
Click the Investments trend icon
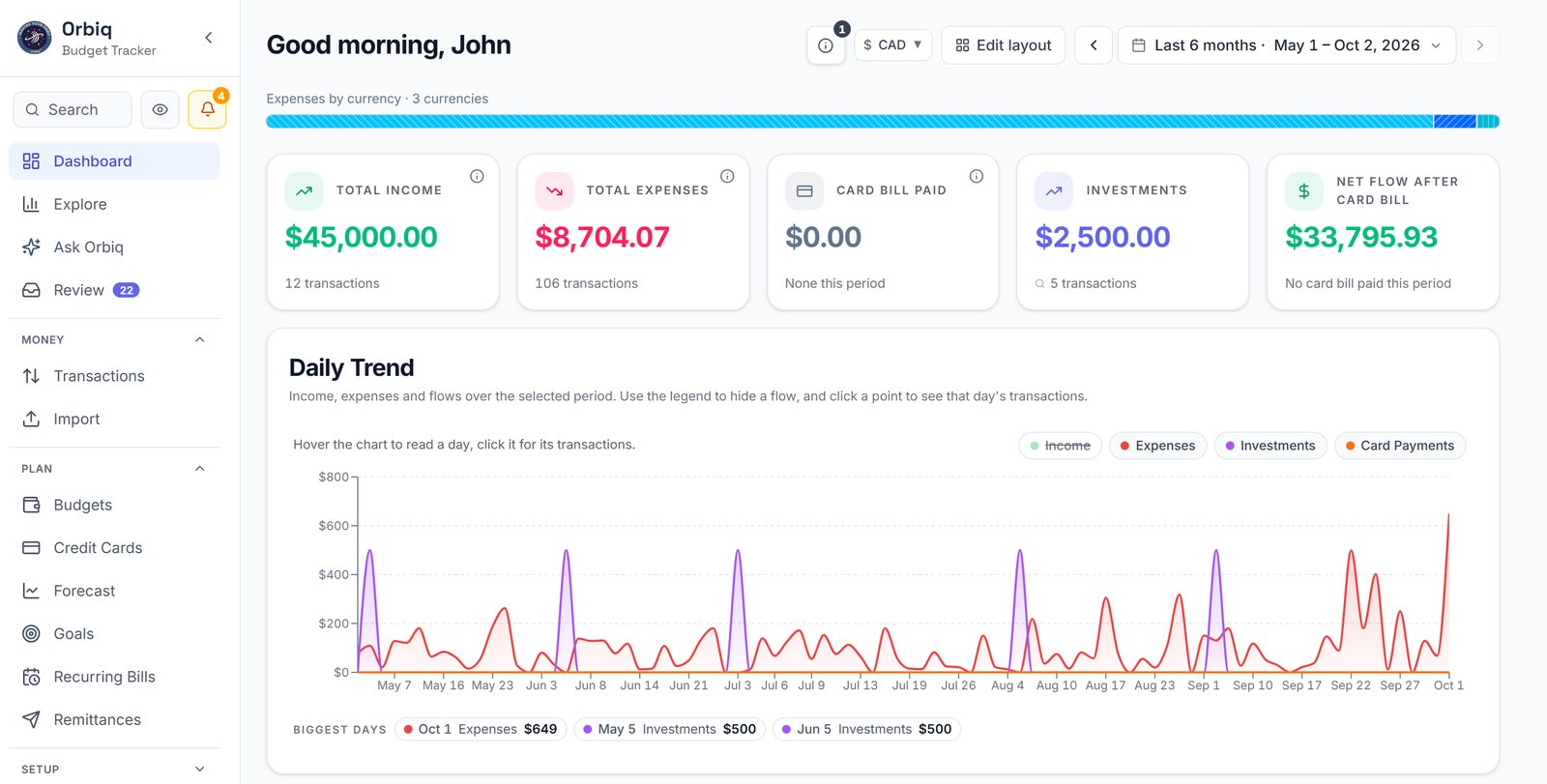(1054, 191)
